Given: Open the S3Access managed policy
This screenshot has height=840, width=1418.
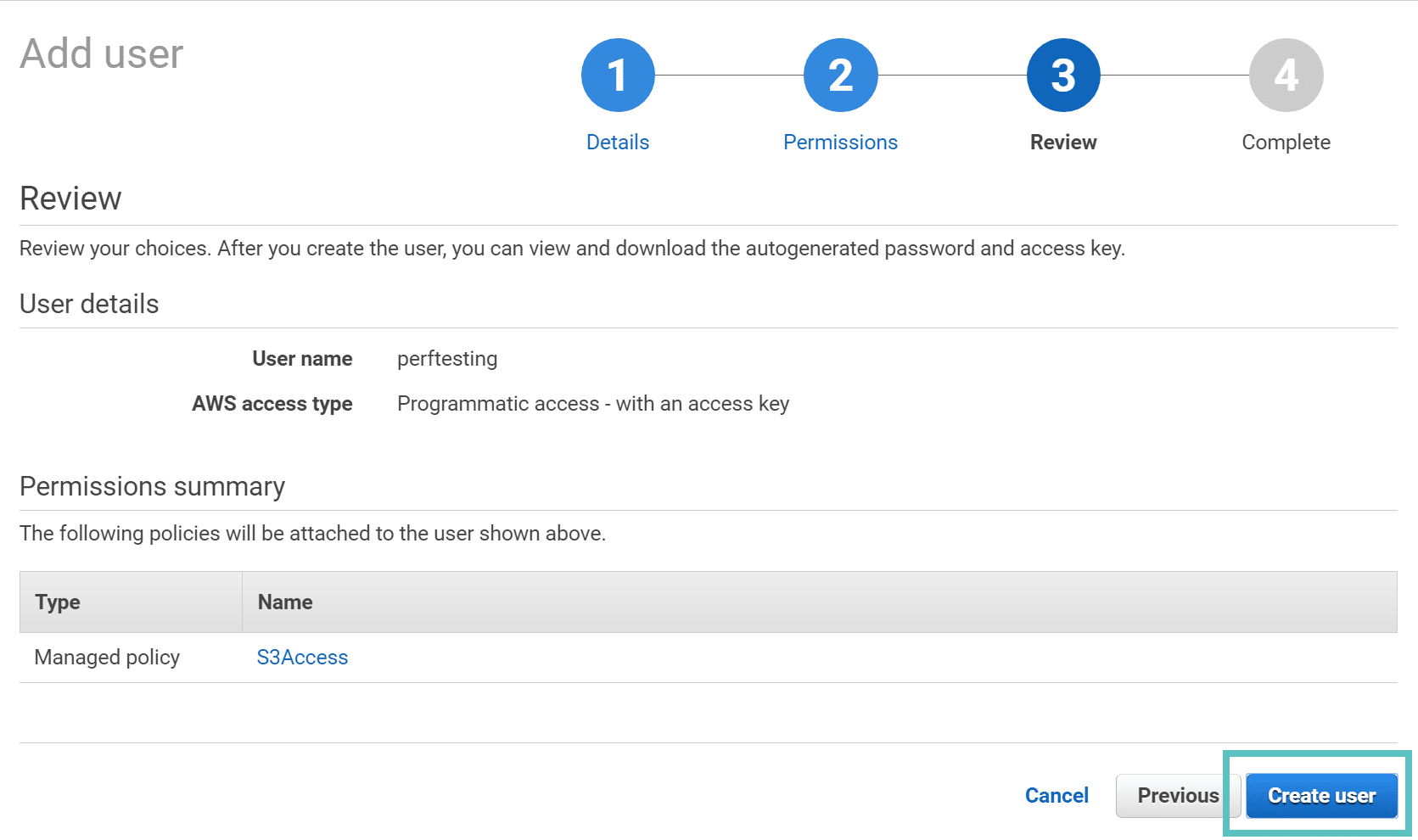Looking at the screenshot, I should [x=302, y=657].
